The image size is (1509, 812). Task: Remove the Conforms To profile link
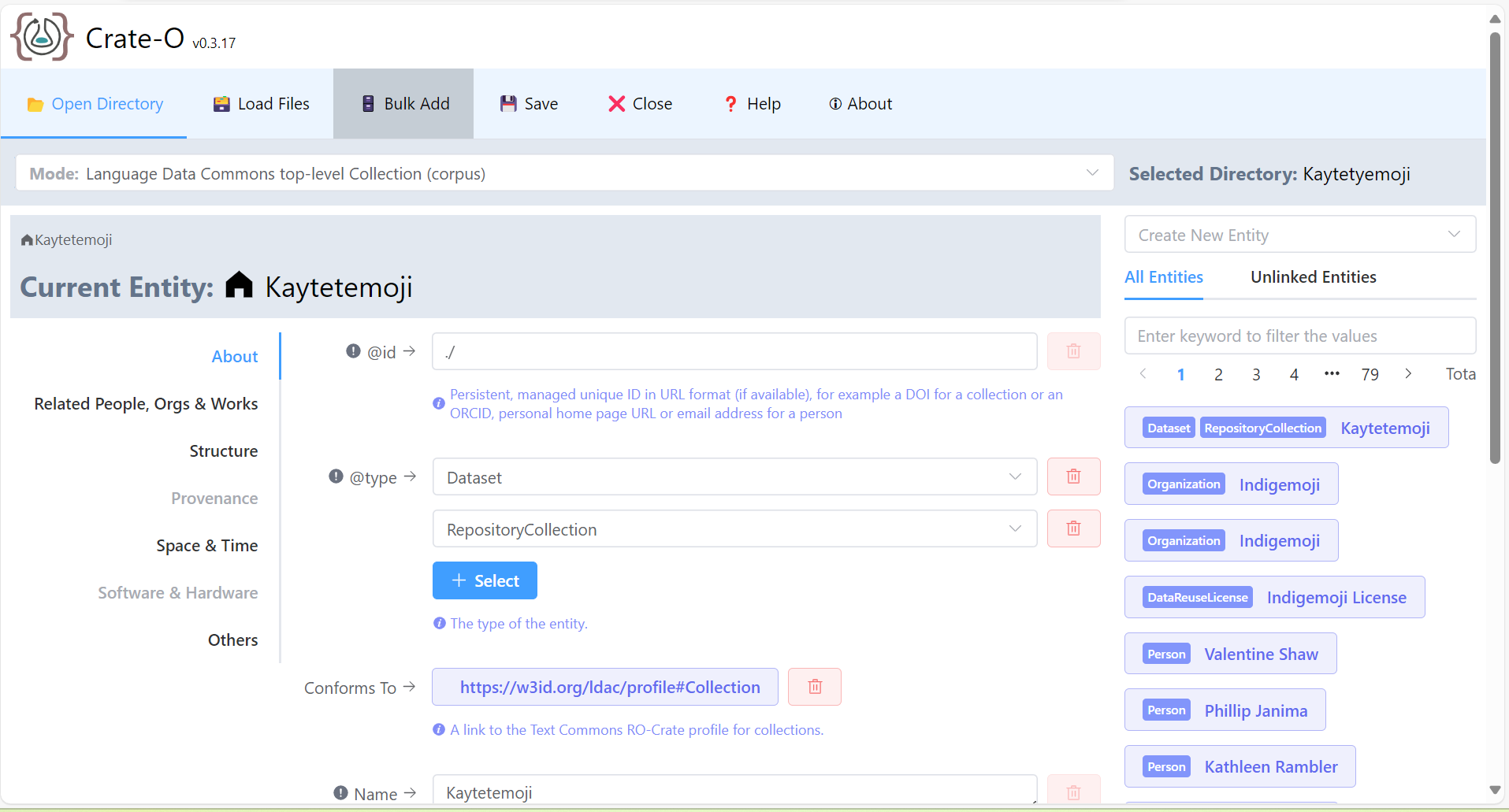tap(815, 687)
